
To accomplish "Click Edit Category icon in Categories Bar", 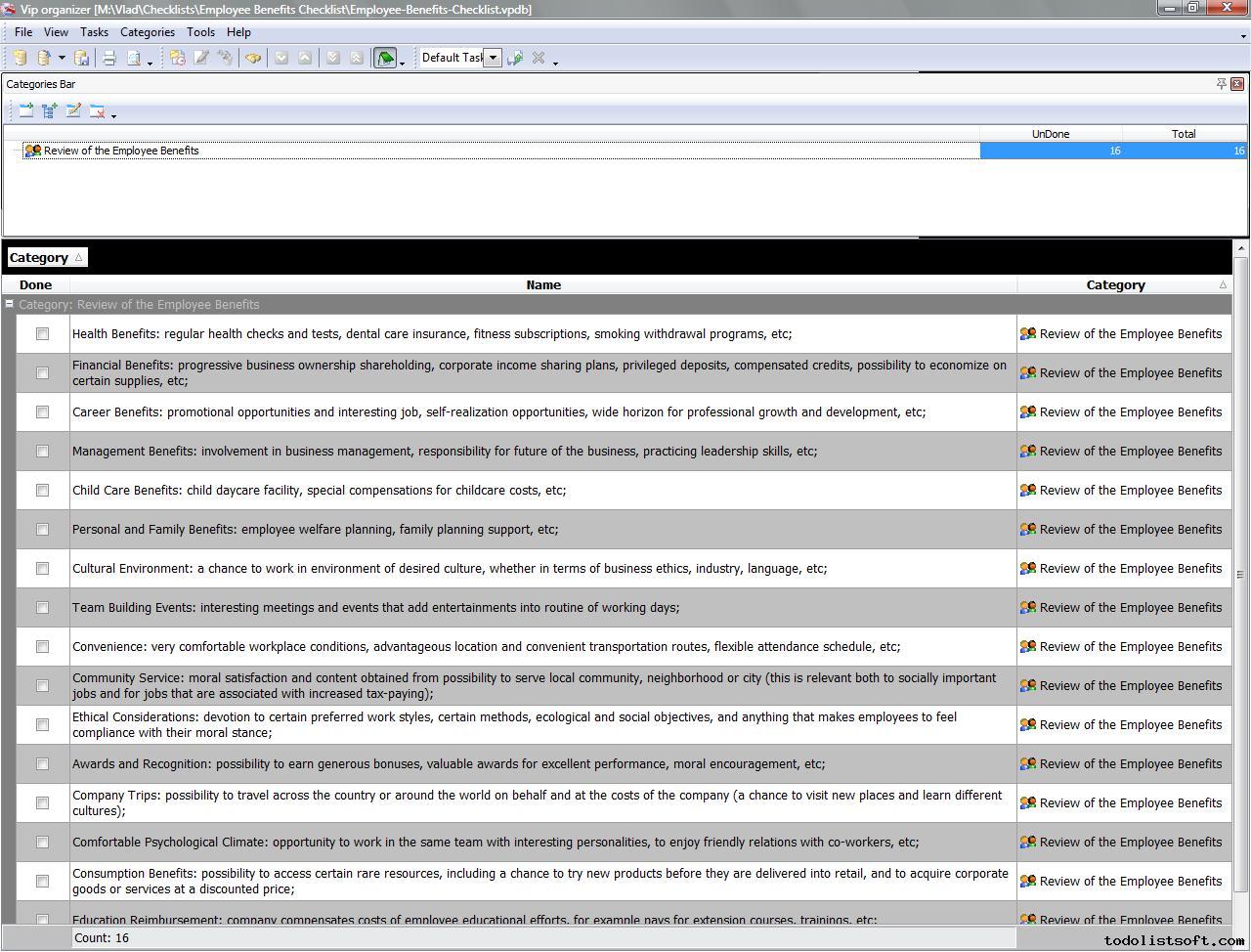I will [73, 111].
